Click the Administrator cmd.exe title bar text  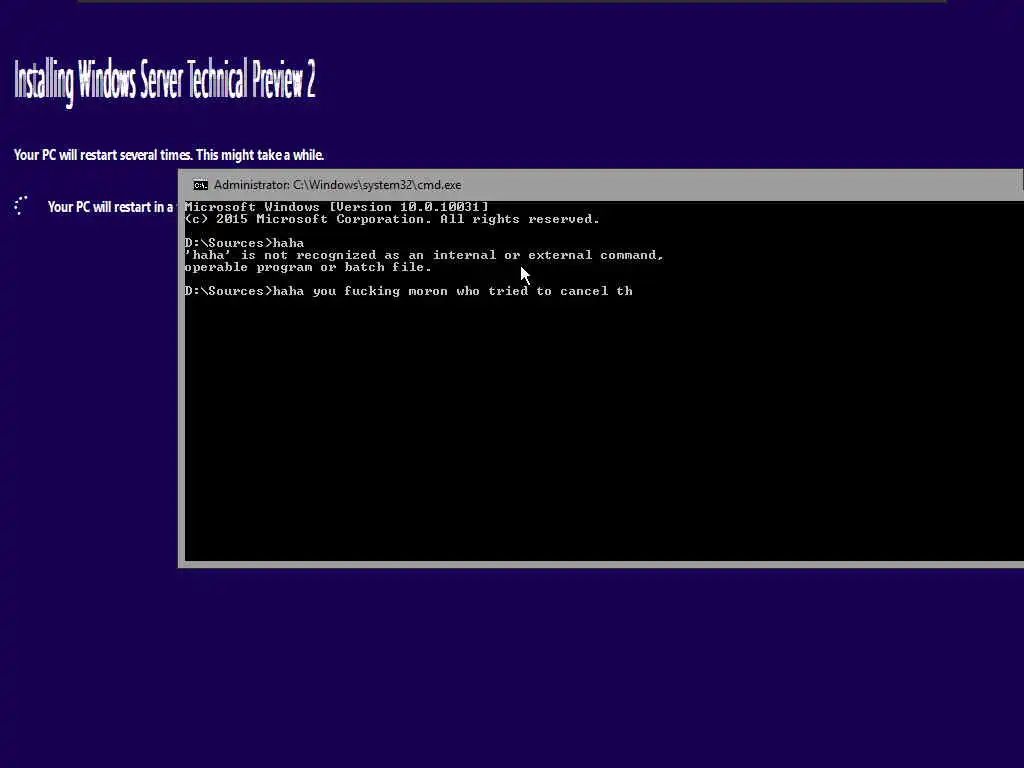338,185
